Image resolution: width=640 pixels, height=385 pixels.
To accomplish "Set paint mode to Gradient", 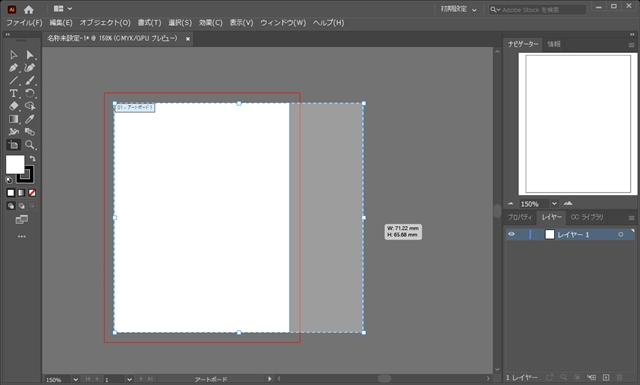I will [x=21, y=193].
